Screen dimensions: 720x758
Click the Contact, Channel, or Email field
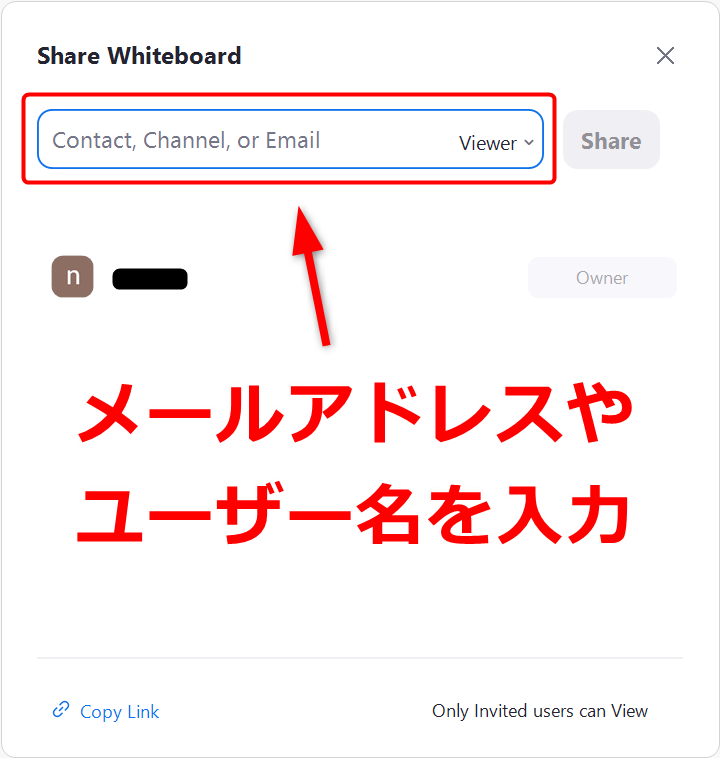[290, 139]
